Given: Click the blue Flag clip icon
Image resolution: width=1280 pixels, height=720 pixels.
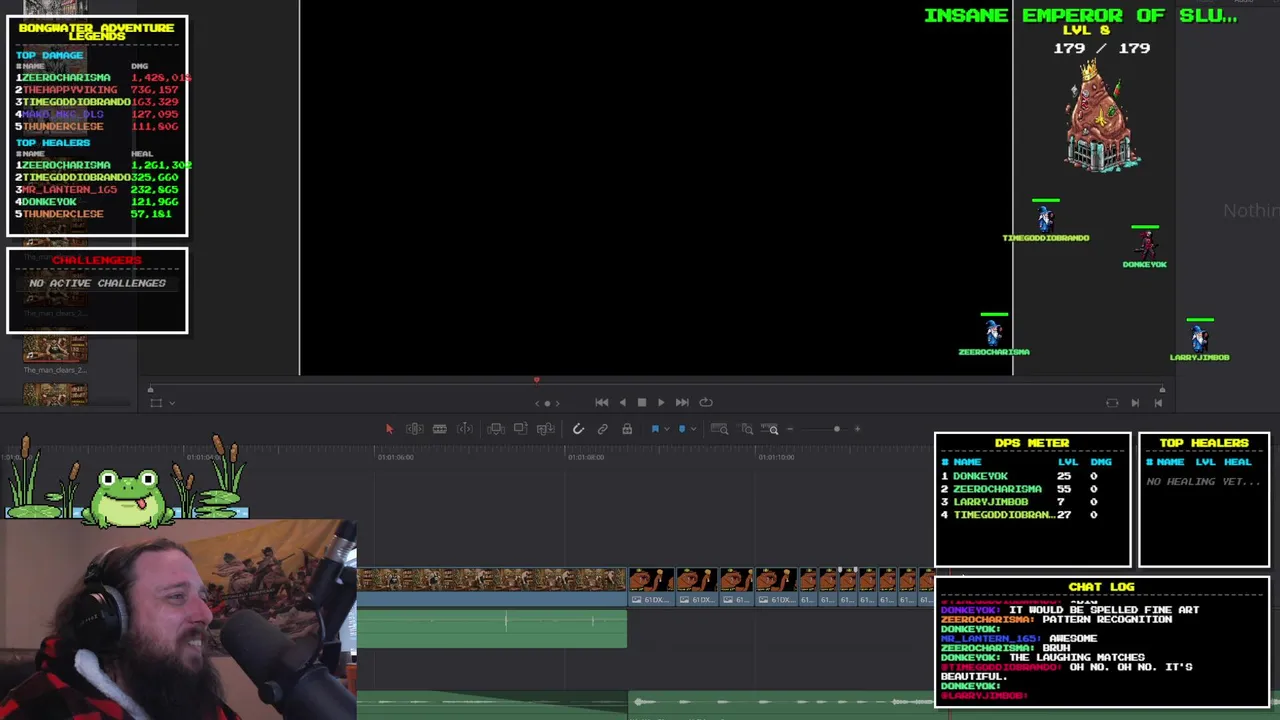Looking at the screenshot, I should (655, 429).
